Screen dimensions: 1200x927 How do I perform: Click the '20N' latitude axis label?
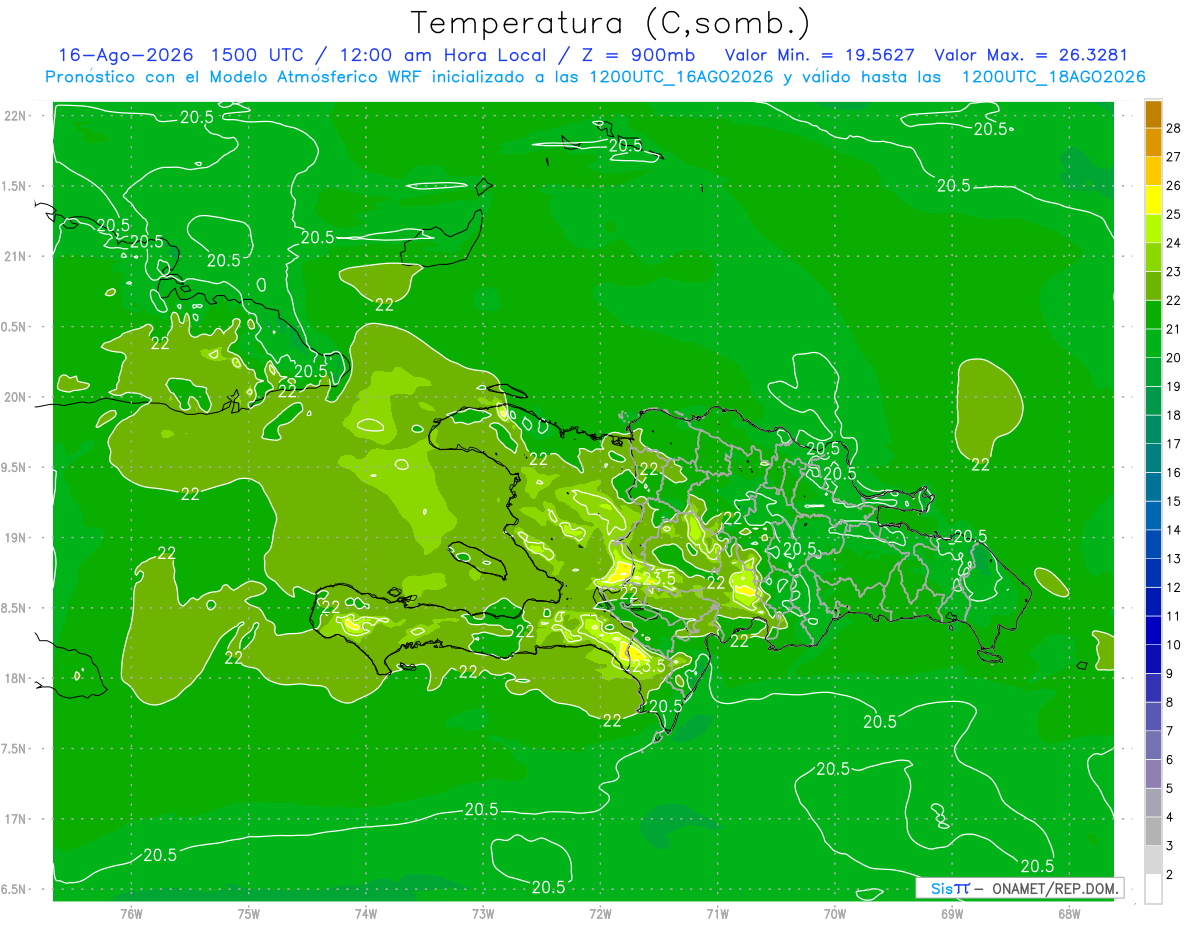[x=15, y=397]
